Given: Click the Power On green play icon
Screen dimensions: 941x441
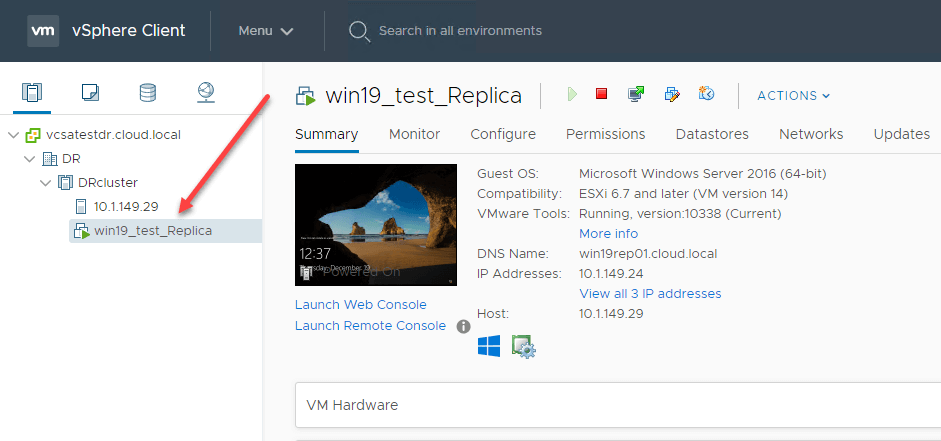Looking at the screenshot, I should [573, 94].
